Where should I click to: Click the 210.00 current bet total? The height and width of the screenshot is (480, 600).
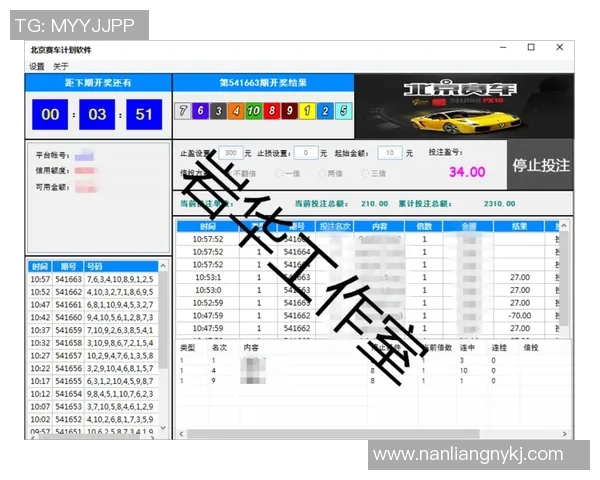374,204
